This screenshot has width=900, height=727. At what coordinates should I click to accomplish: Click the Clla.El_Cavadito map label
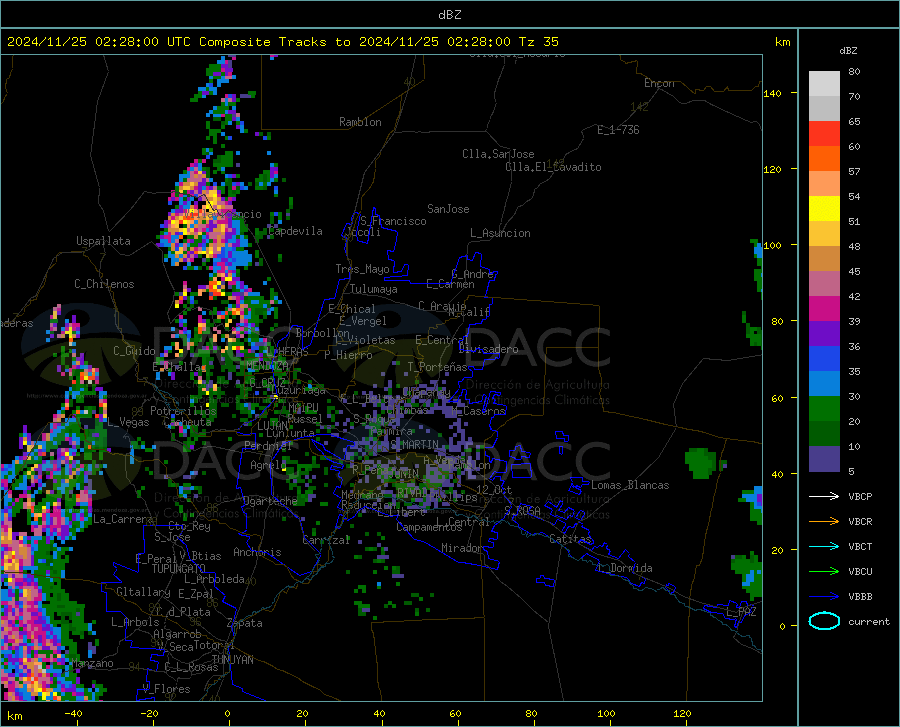pyautogui.click(x=553, y=167)
